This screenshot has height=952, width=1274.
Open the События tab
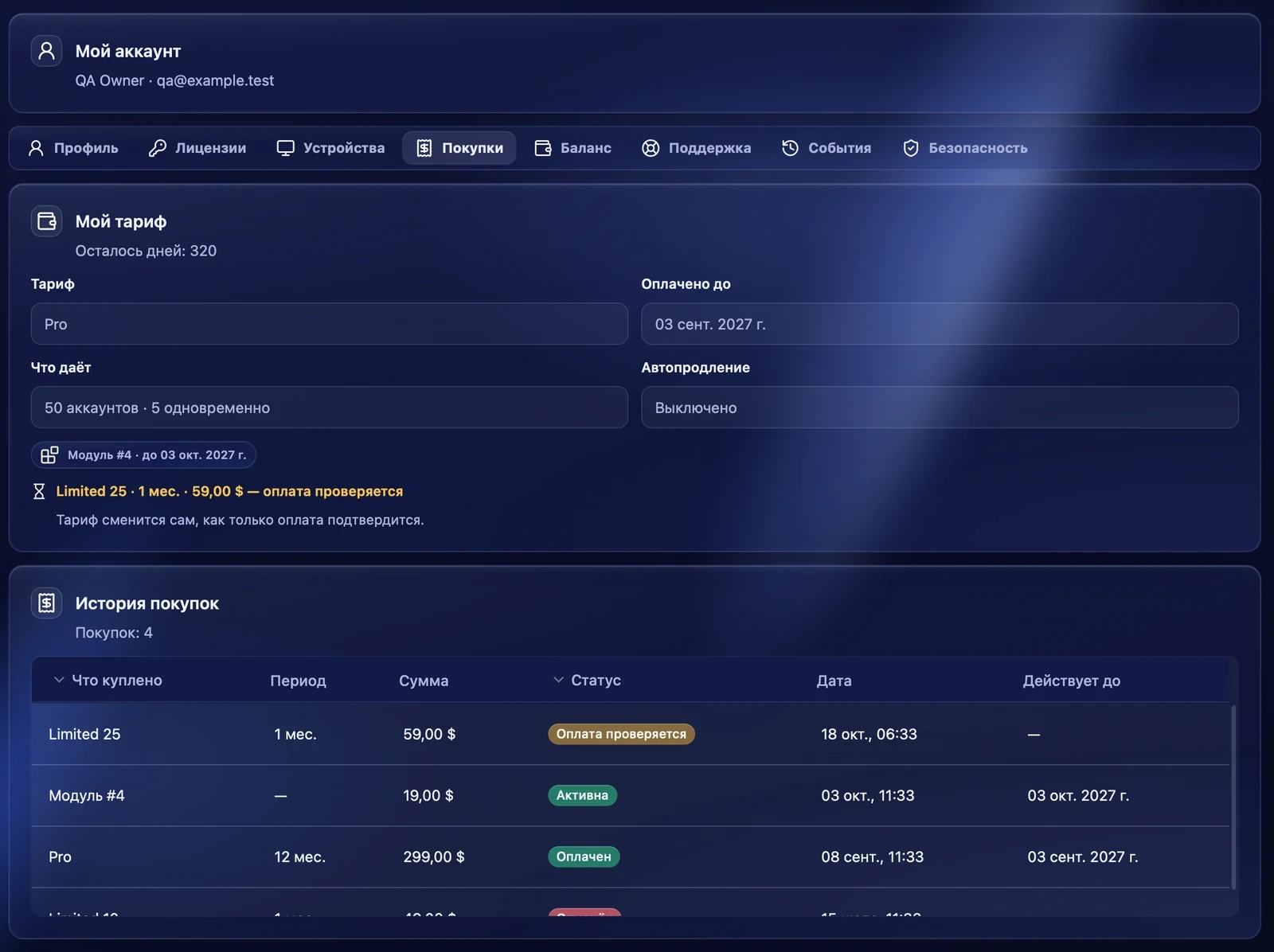coord(827,148)
